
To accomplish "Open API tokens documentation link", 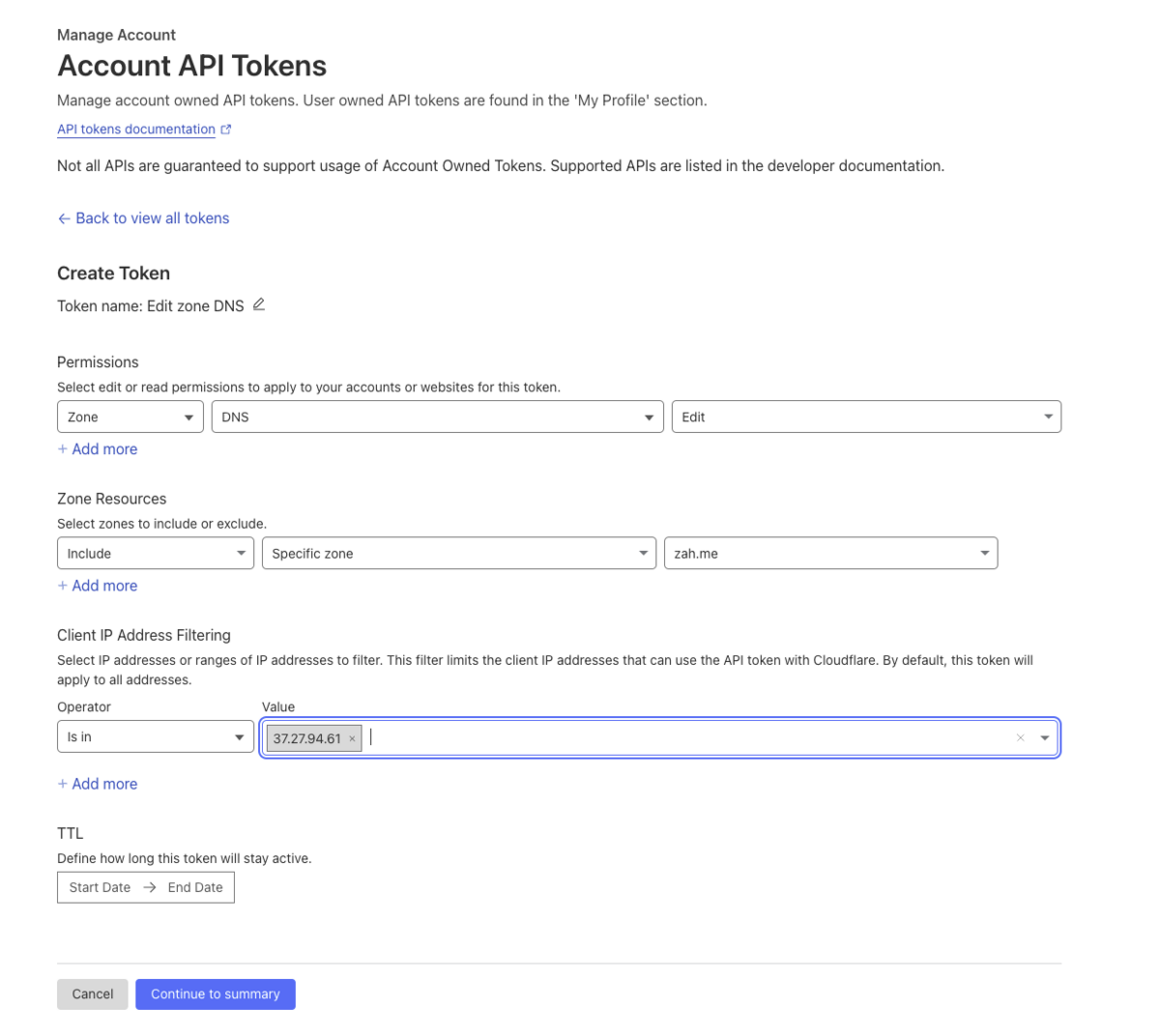I will click(136, 129).
